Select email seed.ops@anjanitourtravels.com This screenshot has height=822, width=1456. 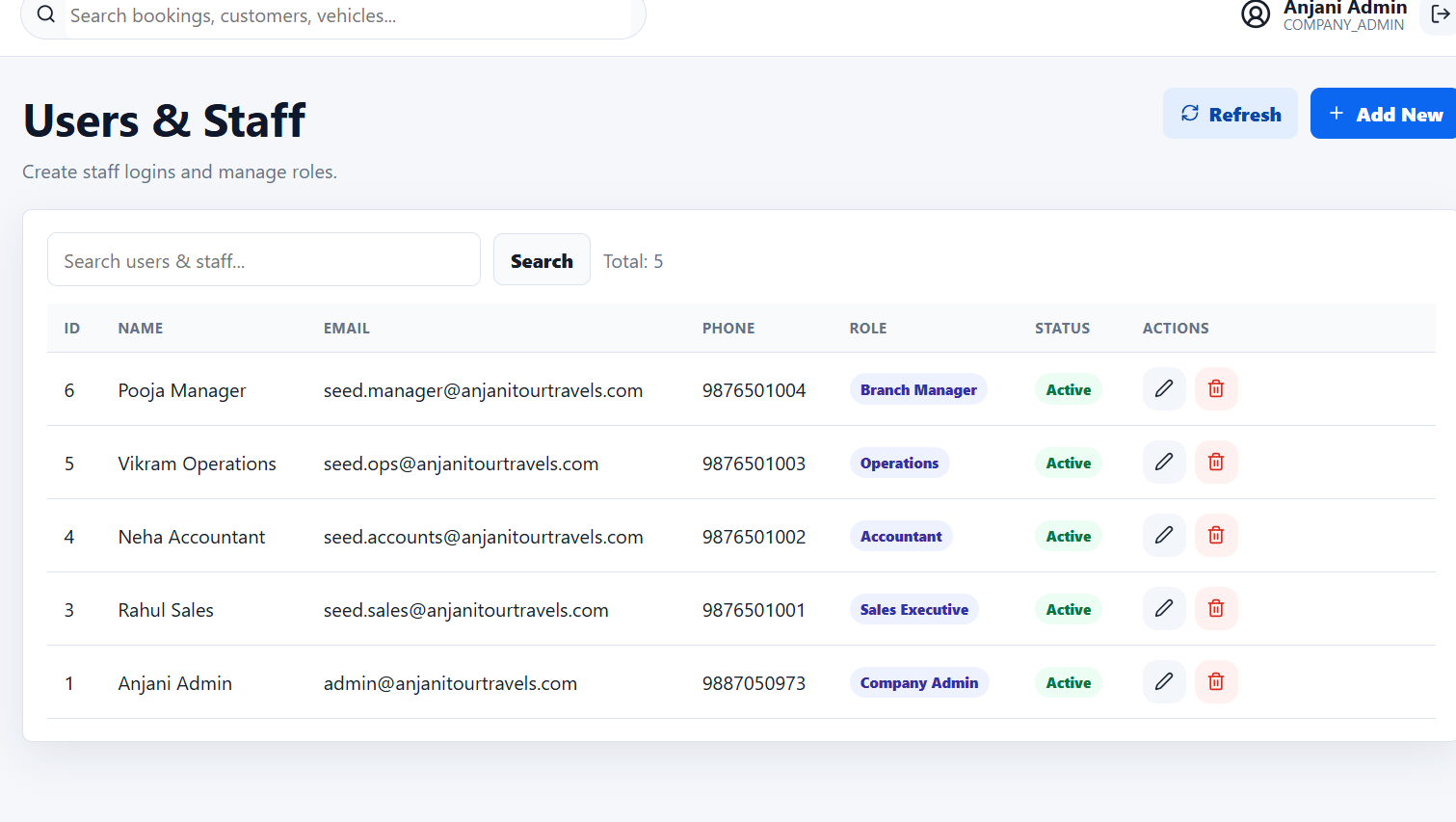pyautogui.click(x=461, y=464)
